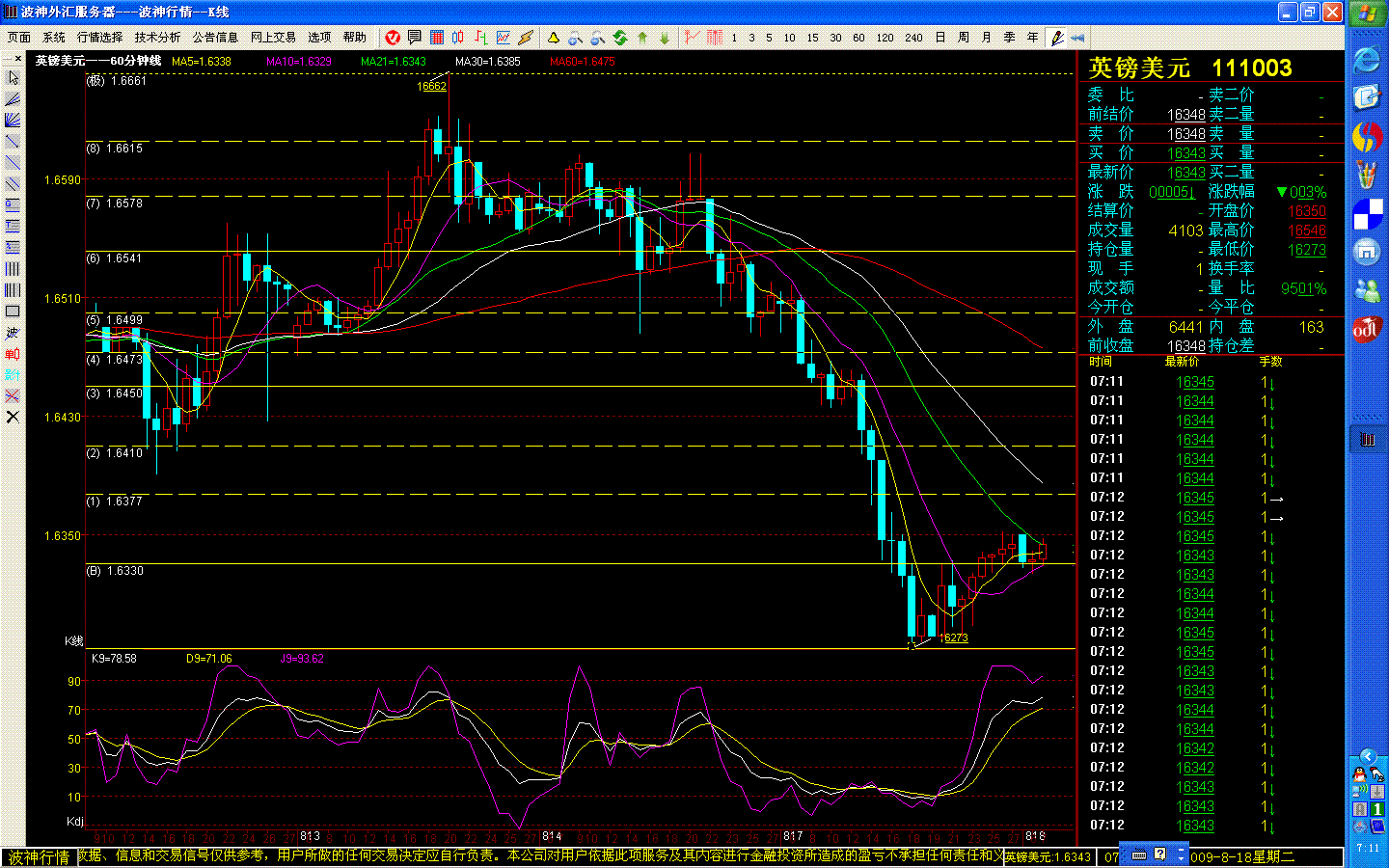Open the 帮助 menu
This screenshot has height=868, width=1389.
tap(355, 38)
